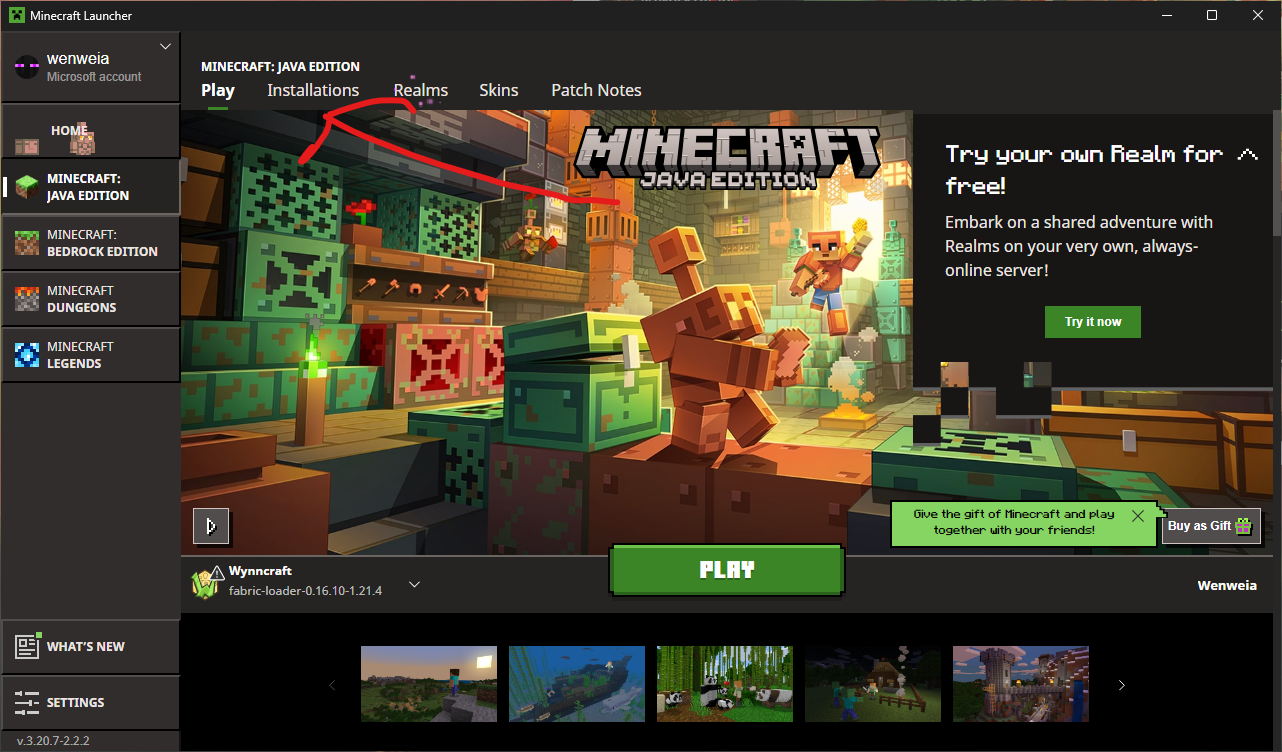Open the installation selector dropdown arrow

(414, 585)
